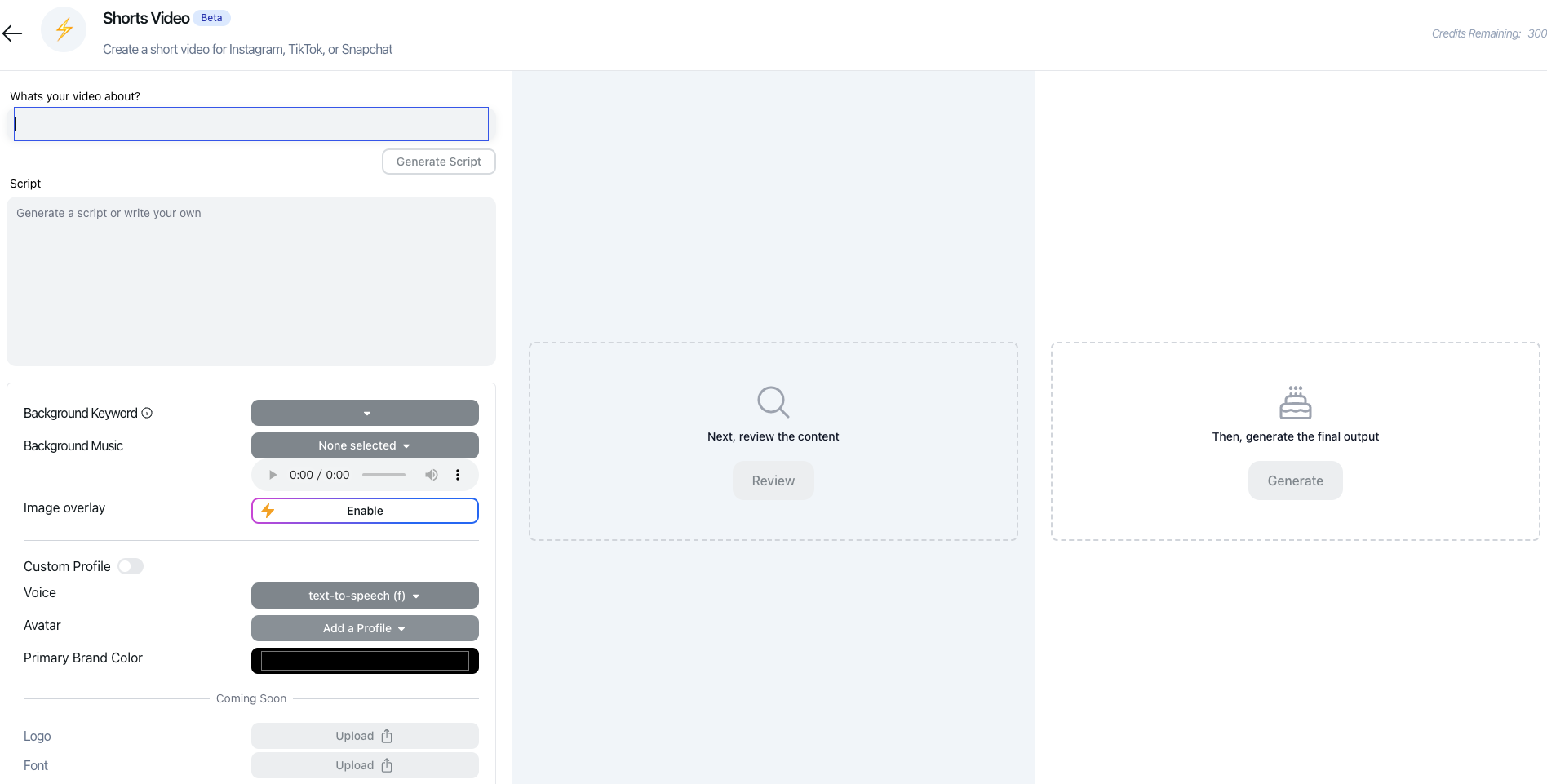This screenshot has height=784, width=1547.
Task: Click the Coming Soon label
Action: pyautogui.click(x=251, y=698)
